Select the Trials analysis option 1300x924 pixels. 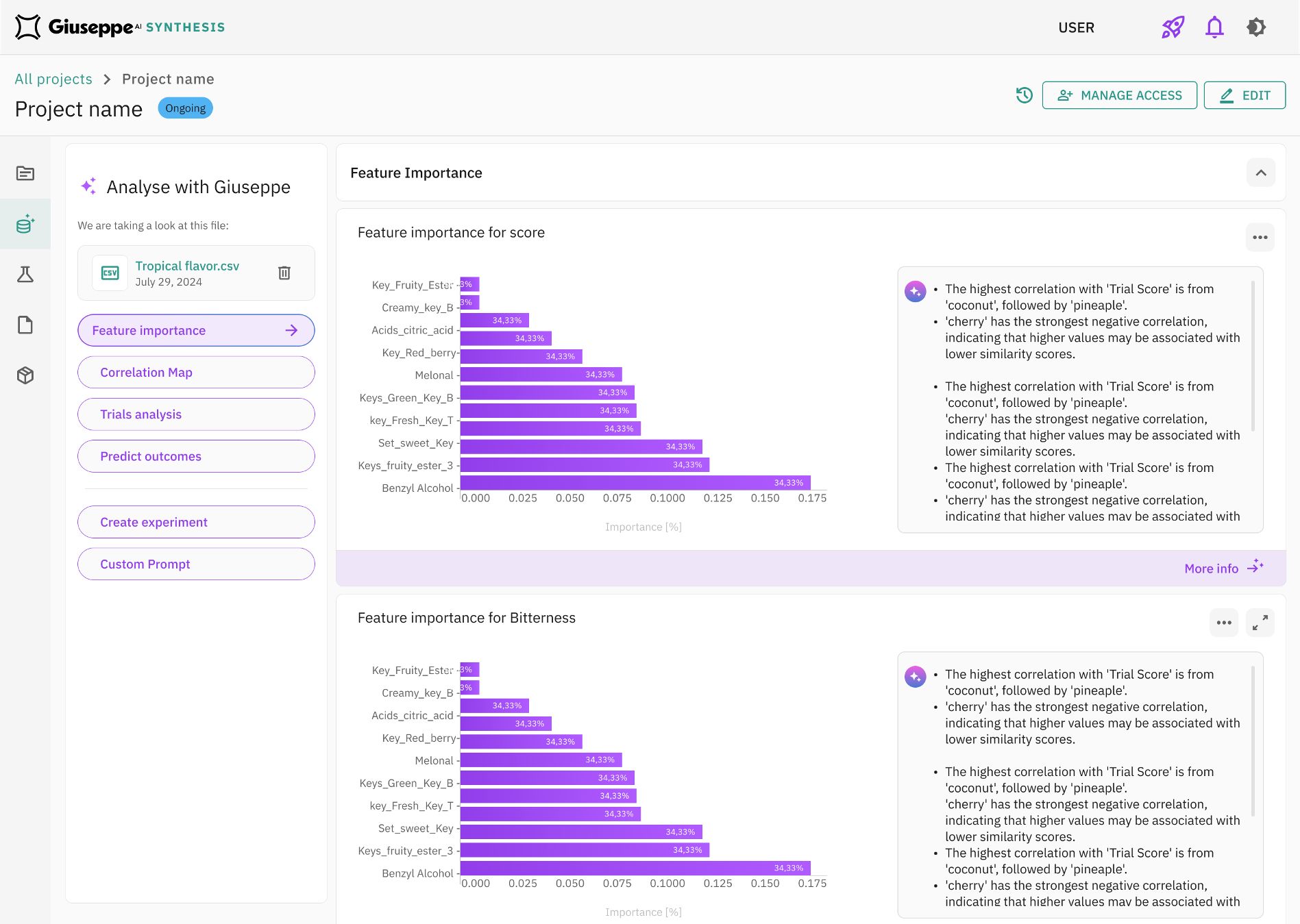click(196, 414)
